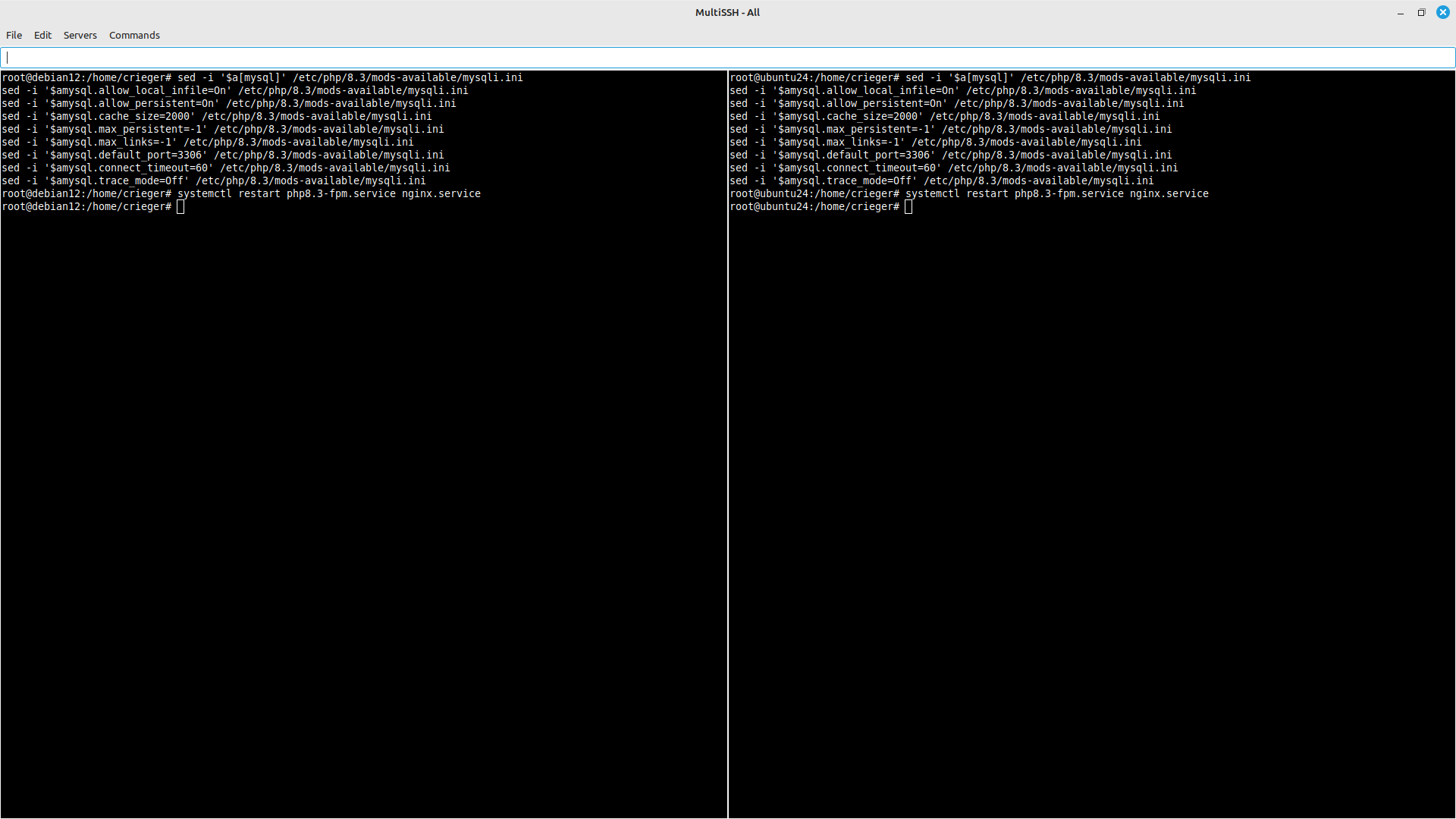This screenshot has height=819, width=1456.
Task: Click debian12 first sed '$a[mysql]' command
Action: (x=262, y=77)
